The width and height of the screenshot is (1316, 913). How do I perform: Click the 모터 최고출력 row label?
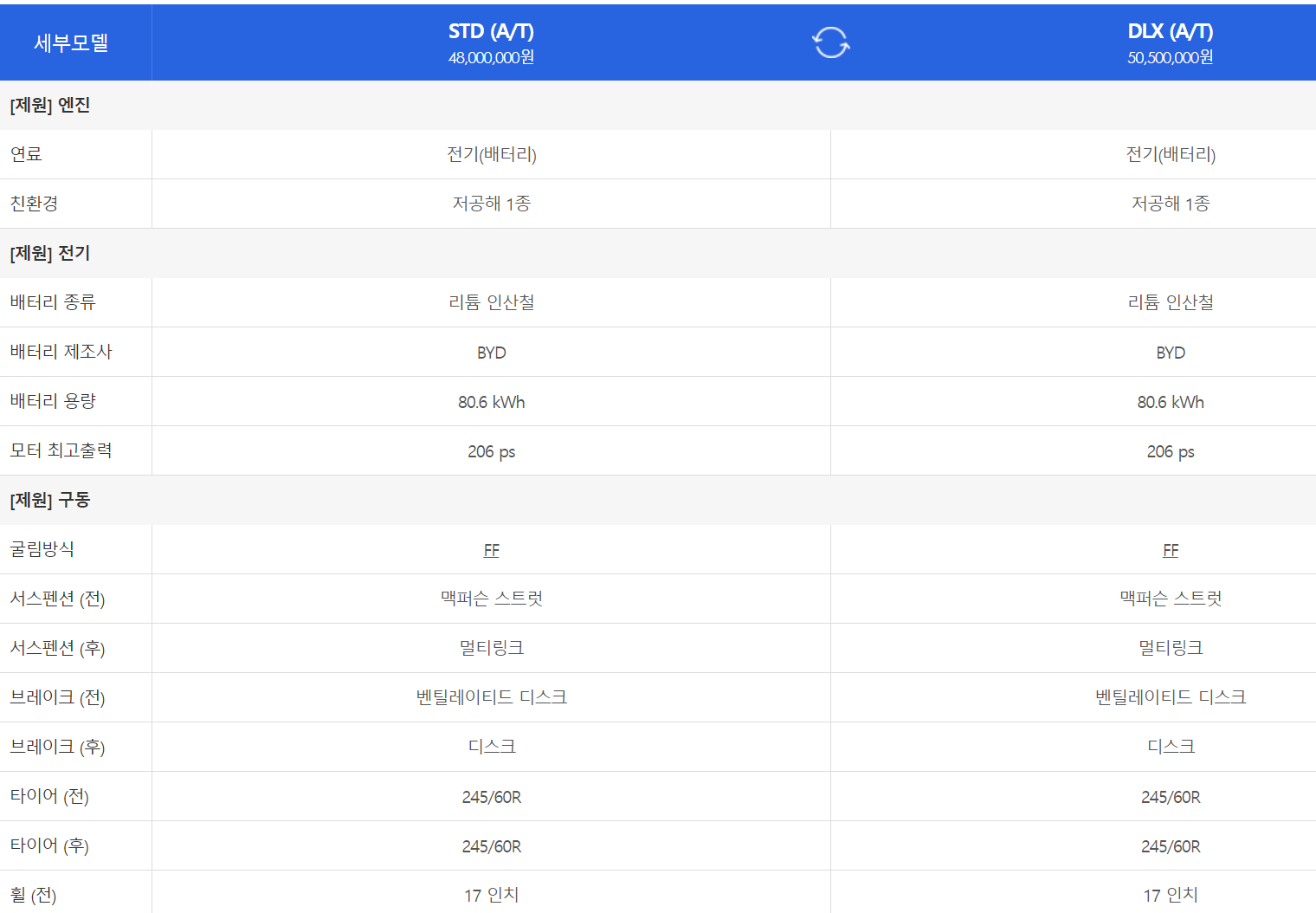tap(61, 450)
